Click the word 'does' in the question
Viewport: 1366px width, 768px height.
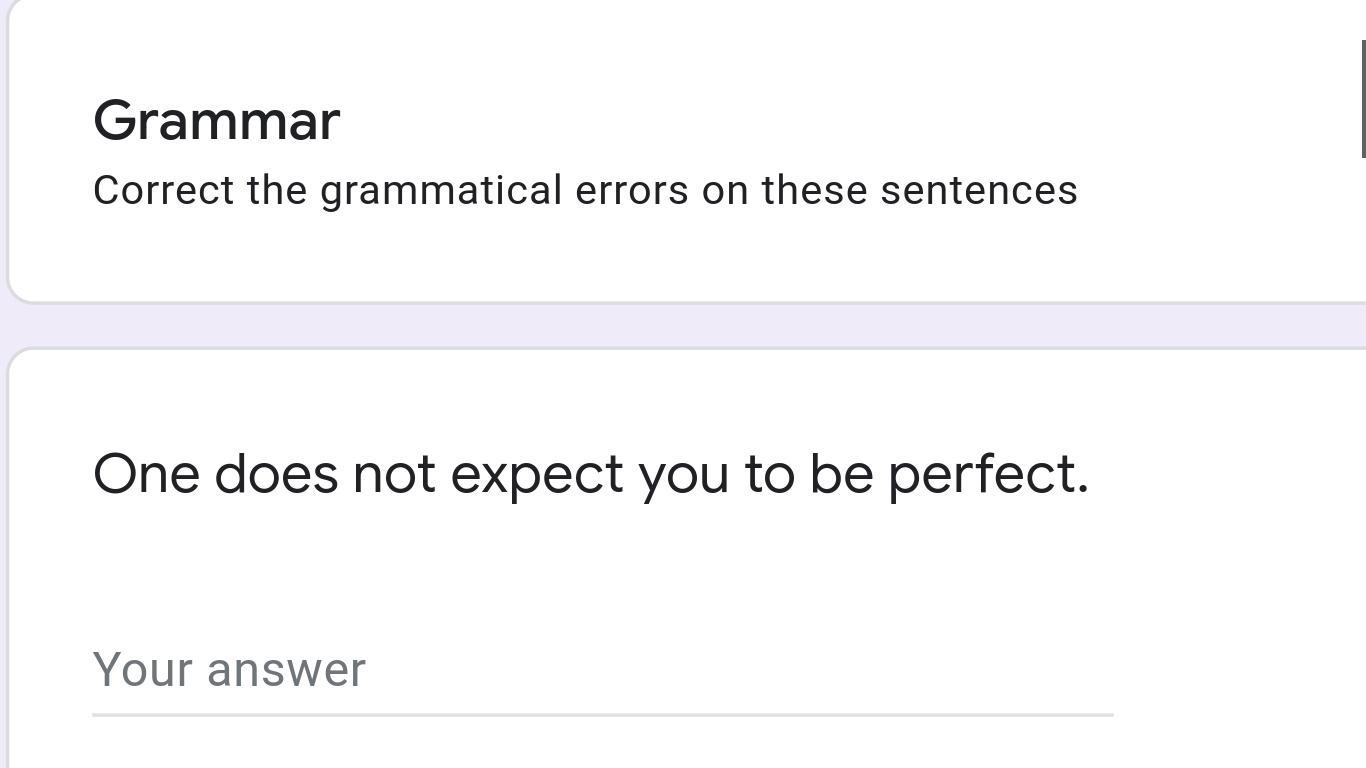click(x=276, y=474)
